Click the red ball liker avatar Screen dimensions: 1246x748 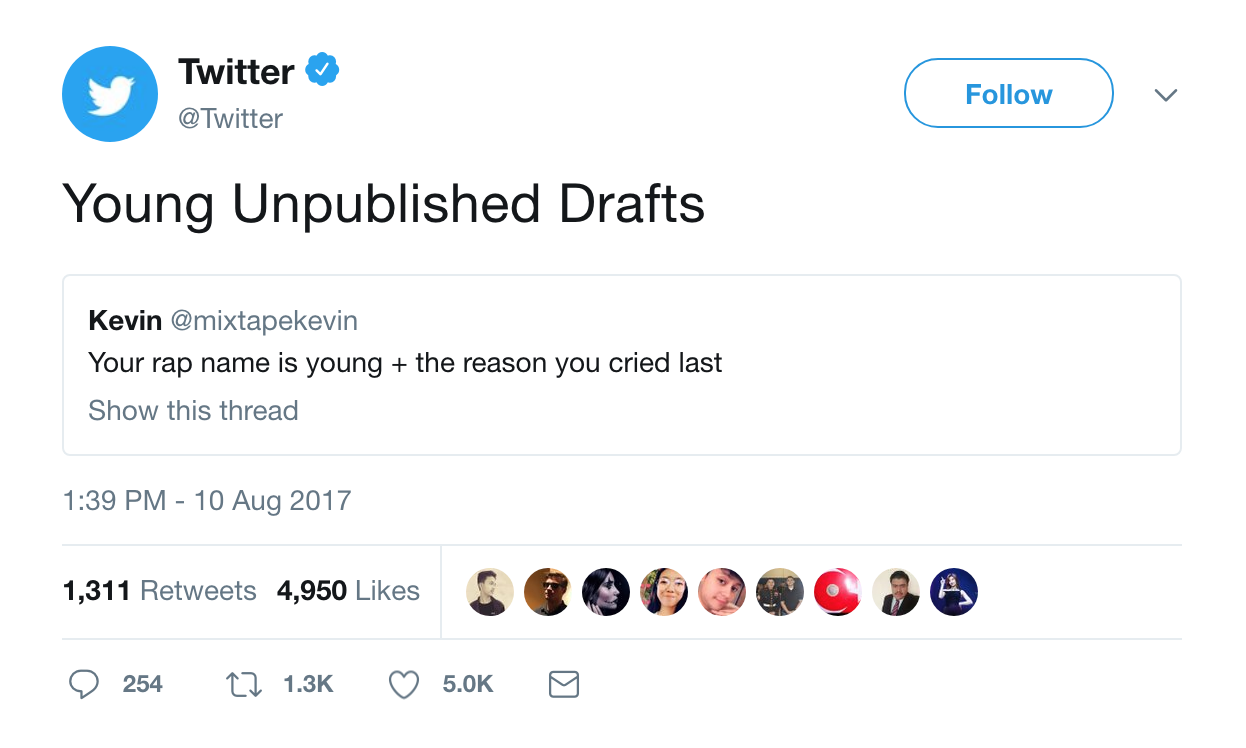[837, 592]
